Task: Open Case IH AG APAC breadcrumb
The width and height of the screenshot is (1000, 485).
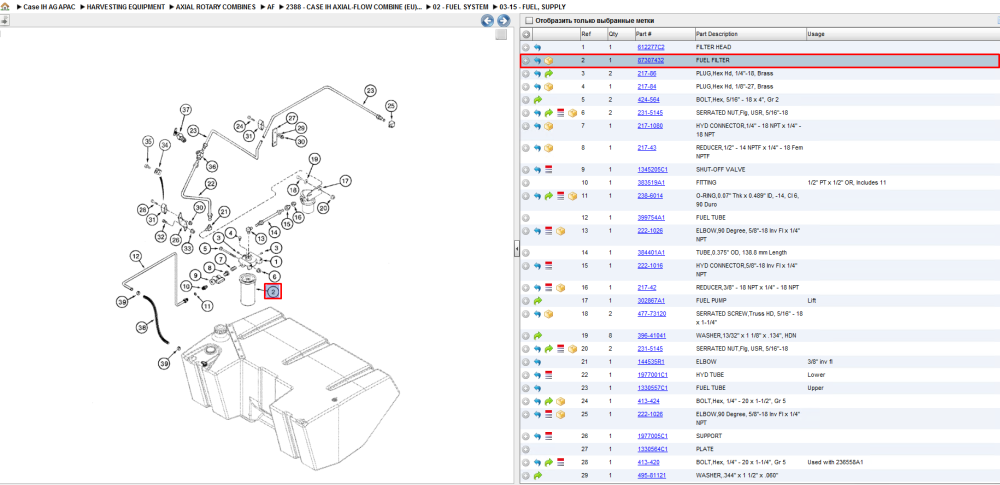Action: click(x=49, y=6)
